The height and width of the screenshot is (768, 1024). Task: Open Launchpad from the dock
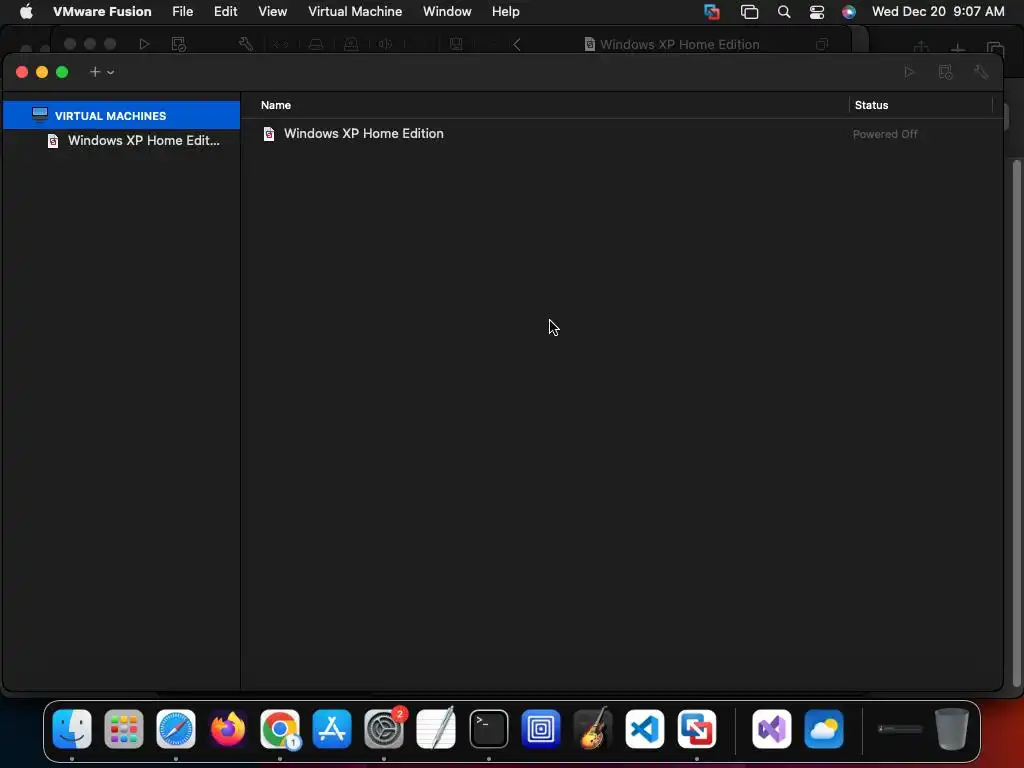(x=123, y=729)
